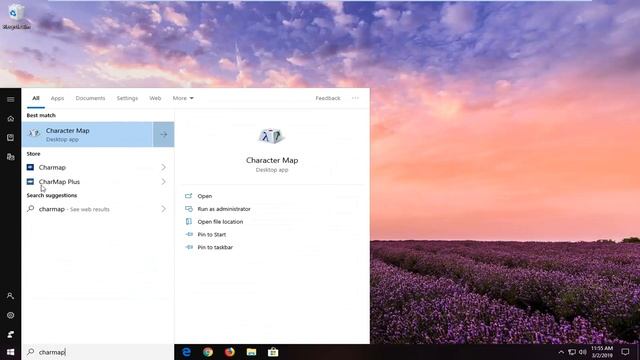Open the settings gear in search sidebar
Image resolution: width=640 pixels, height=360 pixels.
[x=11, y=315]
